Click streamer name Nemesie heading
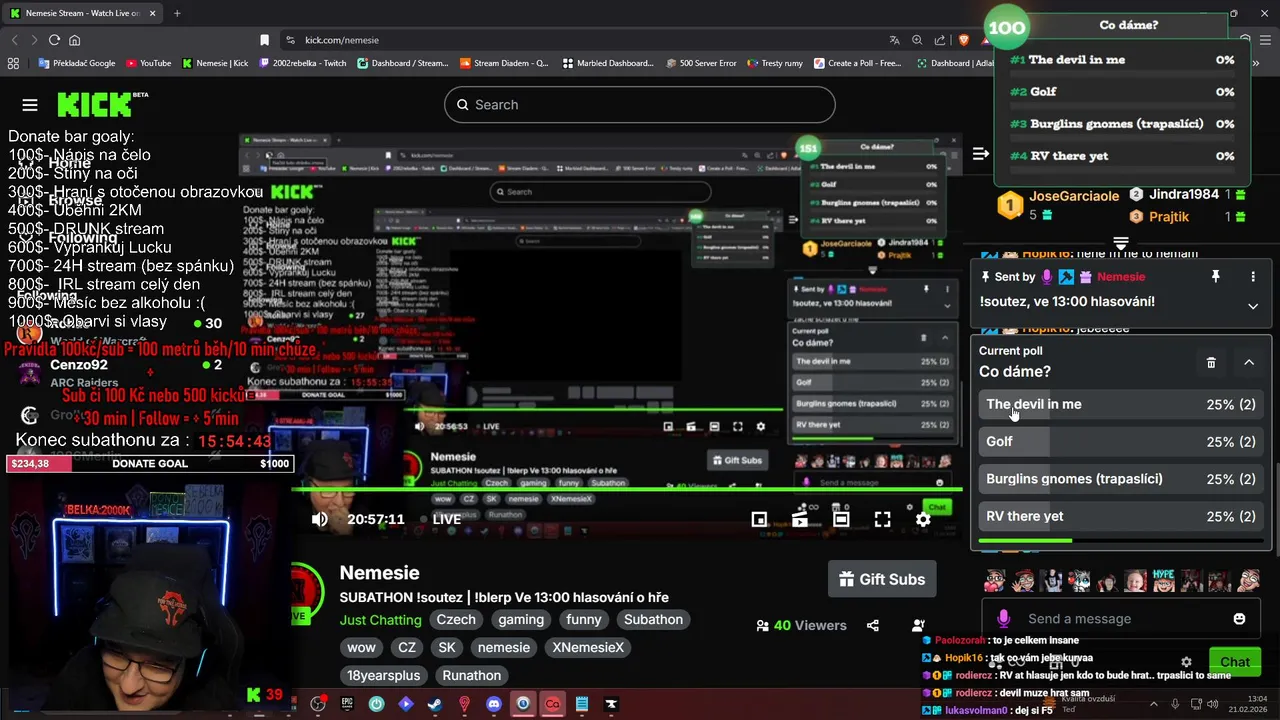This screenshot has width=1280, height=720. [379, 573]
